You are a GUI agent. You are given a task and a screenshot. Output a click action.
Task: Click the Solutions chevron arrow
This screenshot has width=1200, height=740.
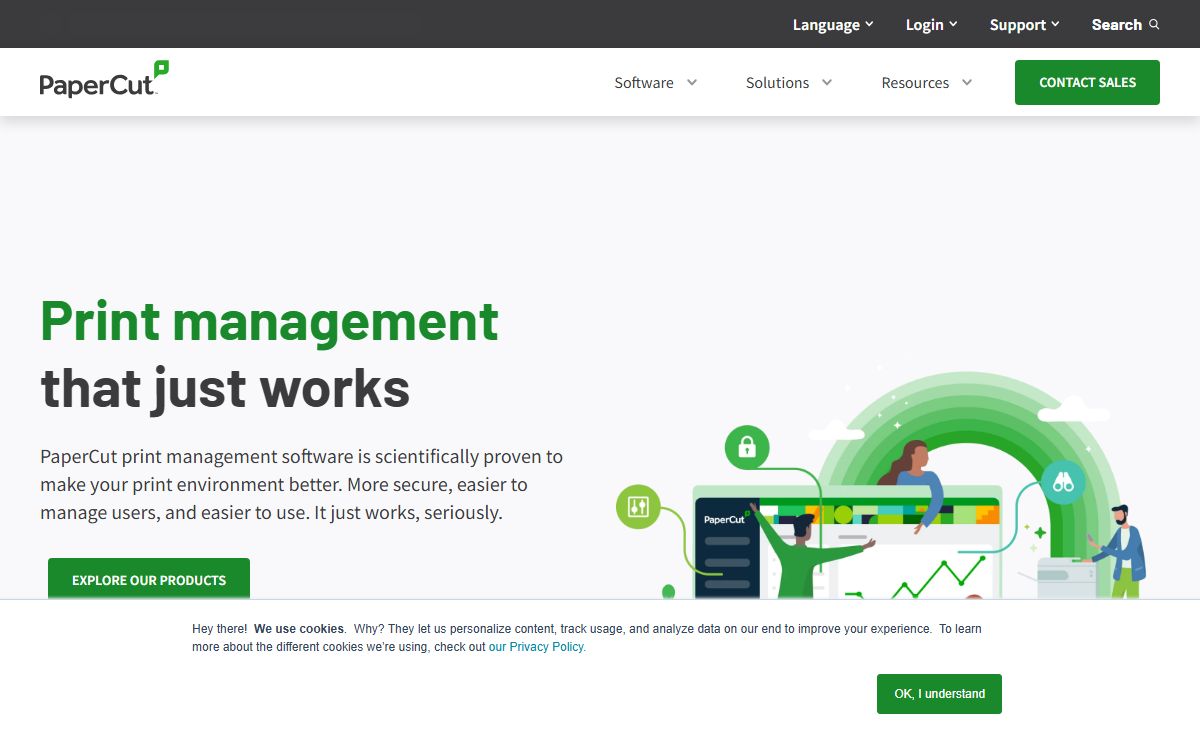click(827, 83)
